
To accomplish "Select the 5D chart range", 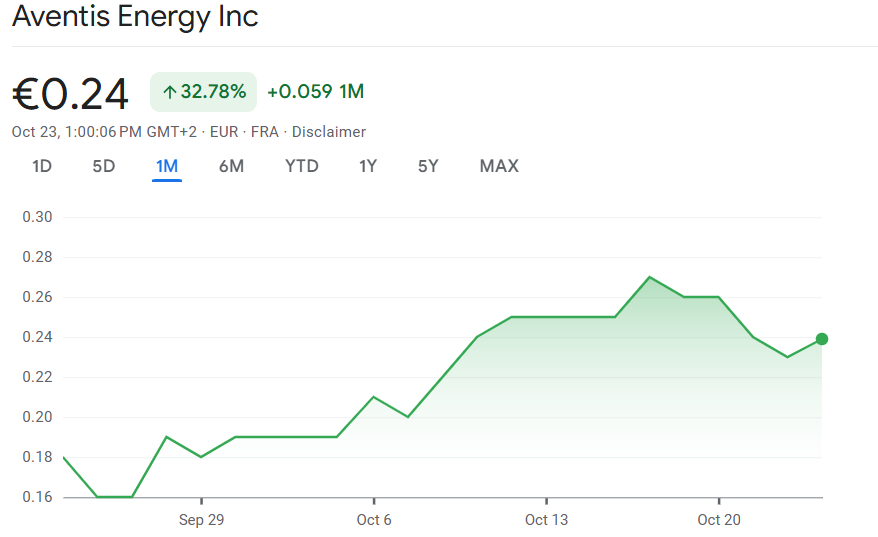I will (x=104, y=166).
